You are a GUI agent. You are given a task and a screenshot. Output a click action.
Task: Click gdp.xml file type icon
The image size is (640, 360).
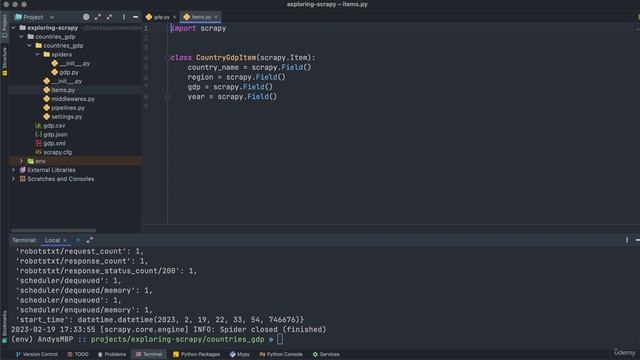tap(38, 143)
